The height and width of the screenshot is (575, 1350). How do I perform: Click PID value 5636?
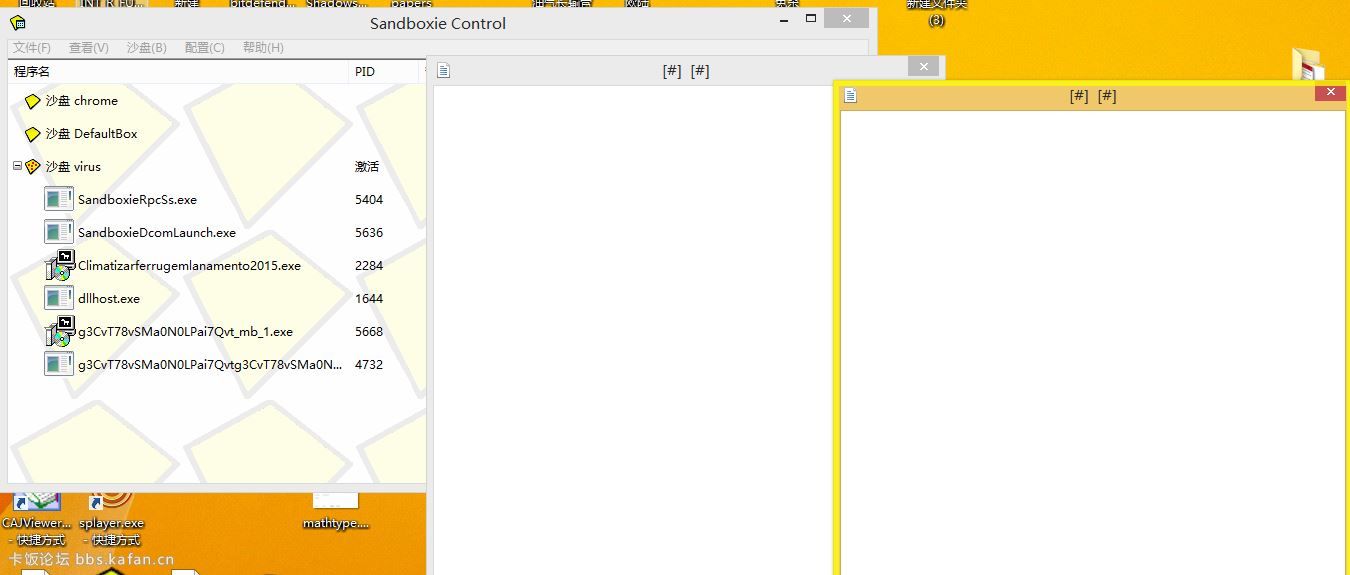click(x=369, y=233)
